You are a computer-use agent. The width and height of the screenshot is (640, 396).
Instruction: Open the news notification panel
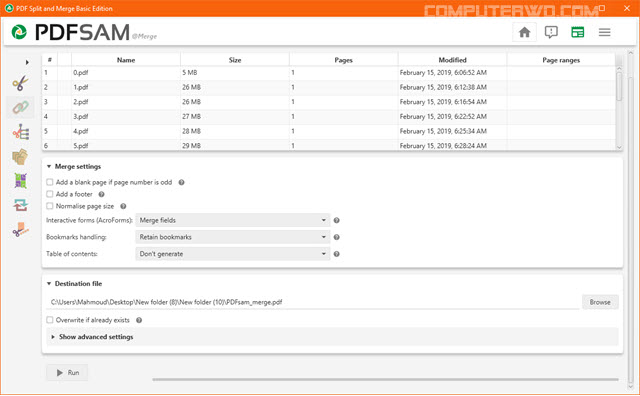point(551,32)
